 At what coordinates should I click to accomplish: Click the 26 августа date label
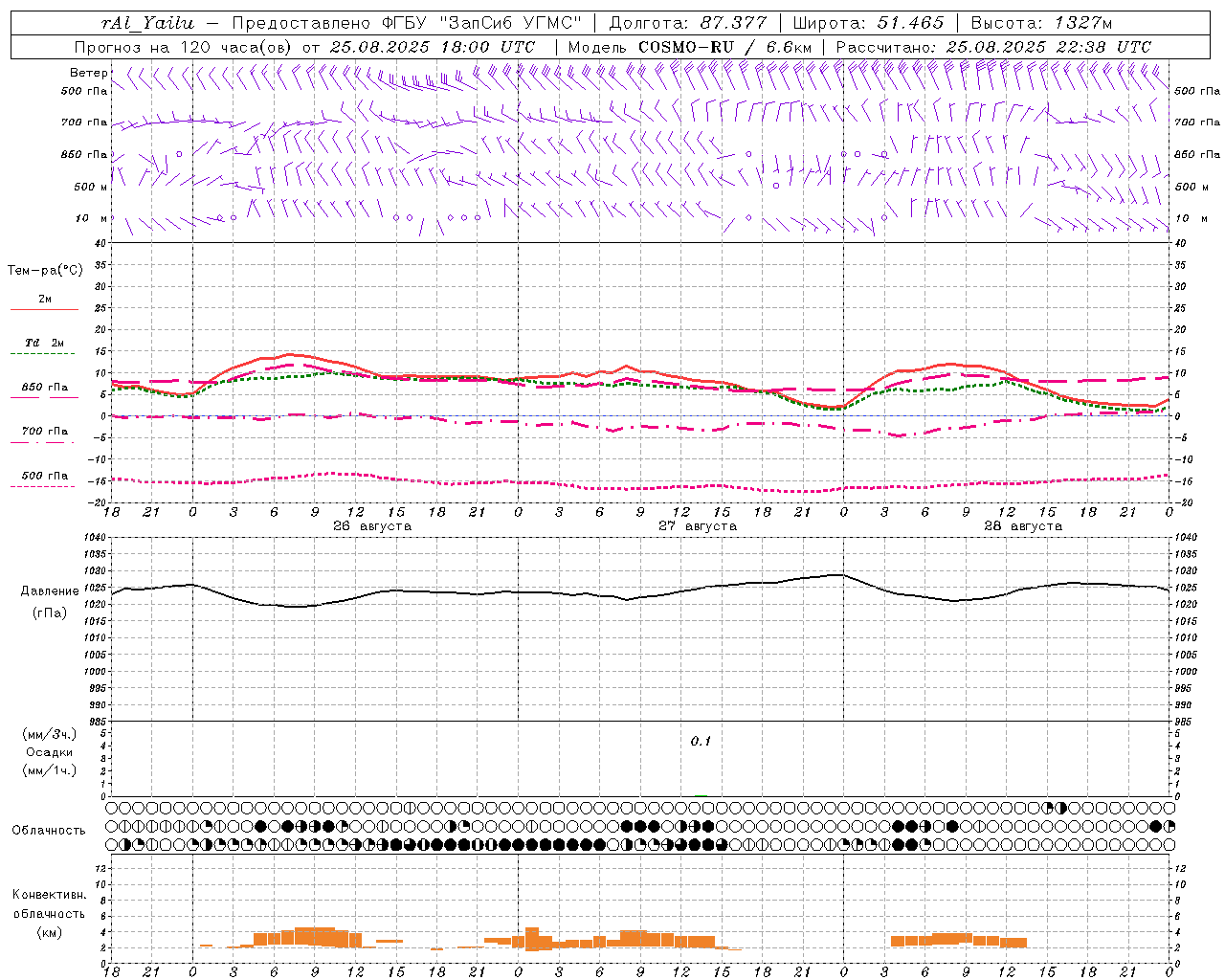[372, 526]
